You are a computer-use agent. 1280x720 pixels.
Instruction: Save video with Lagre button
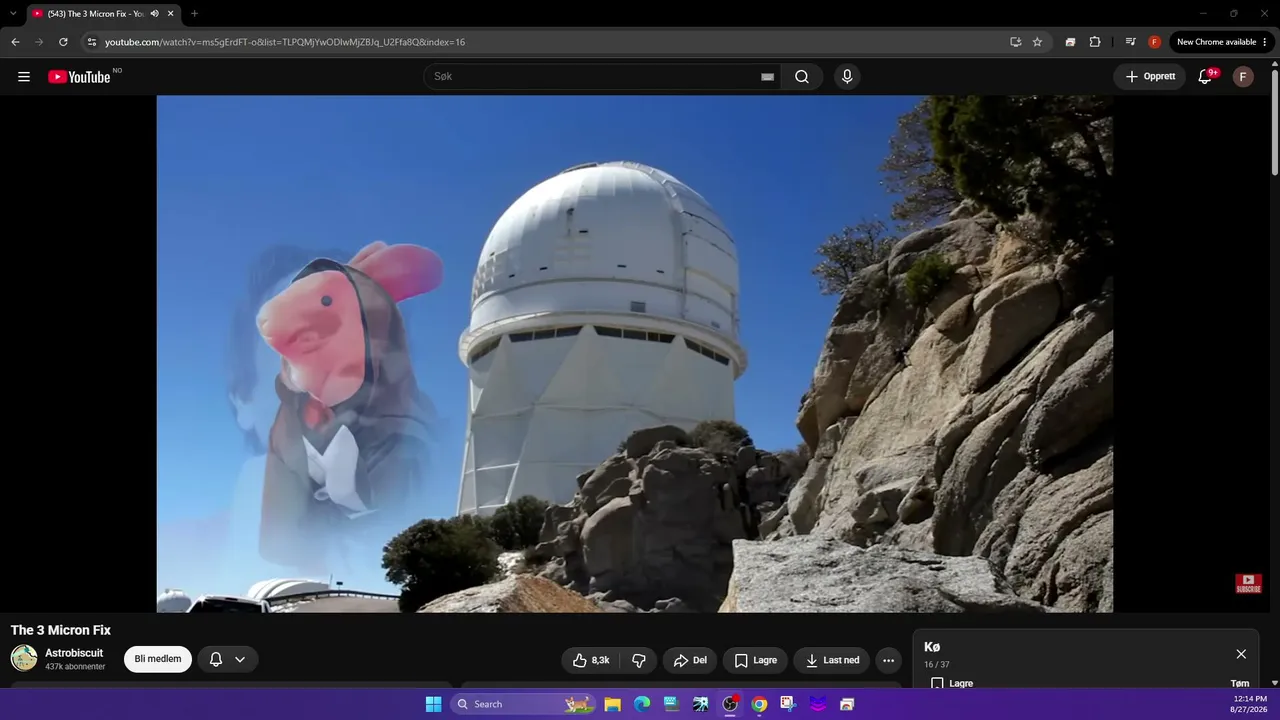click(x=755, y=660)
